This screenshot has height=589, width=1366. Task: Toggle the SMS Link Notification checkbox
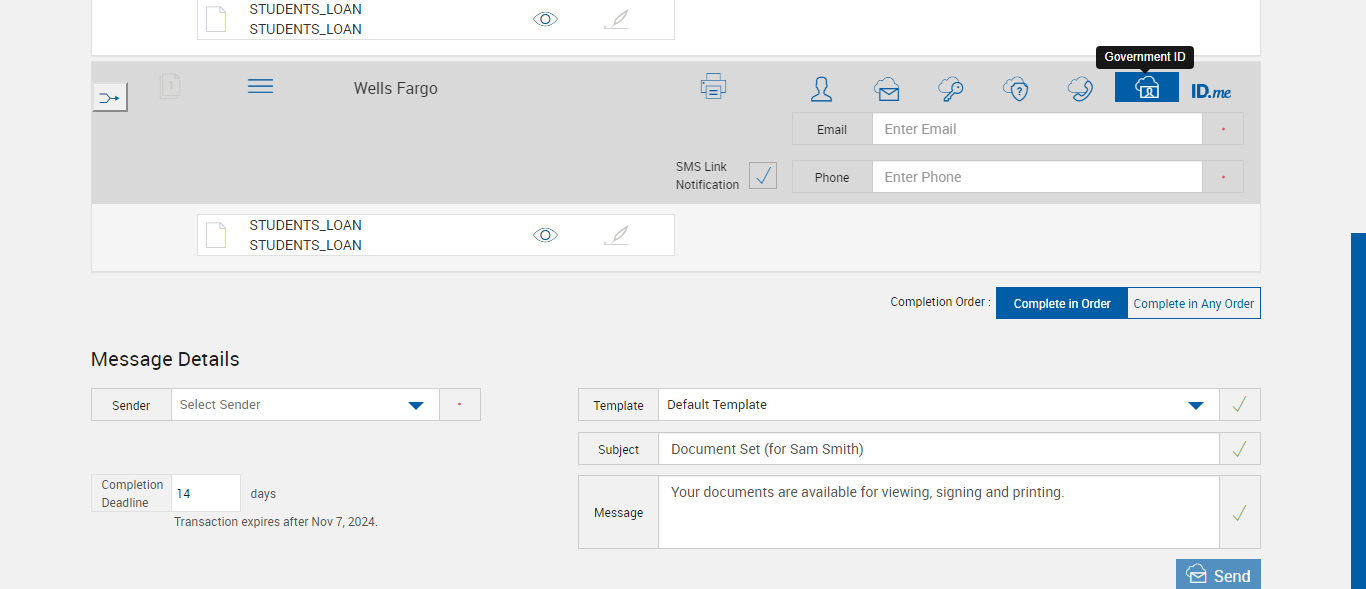tap(763, 176)
